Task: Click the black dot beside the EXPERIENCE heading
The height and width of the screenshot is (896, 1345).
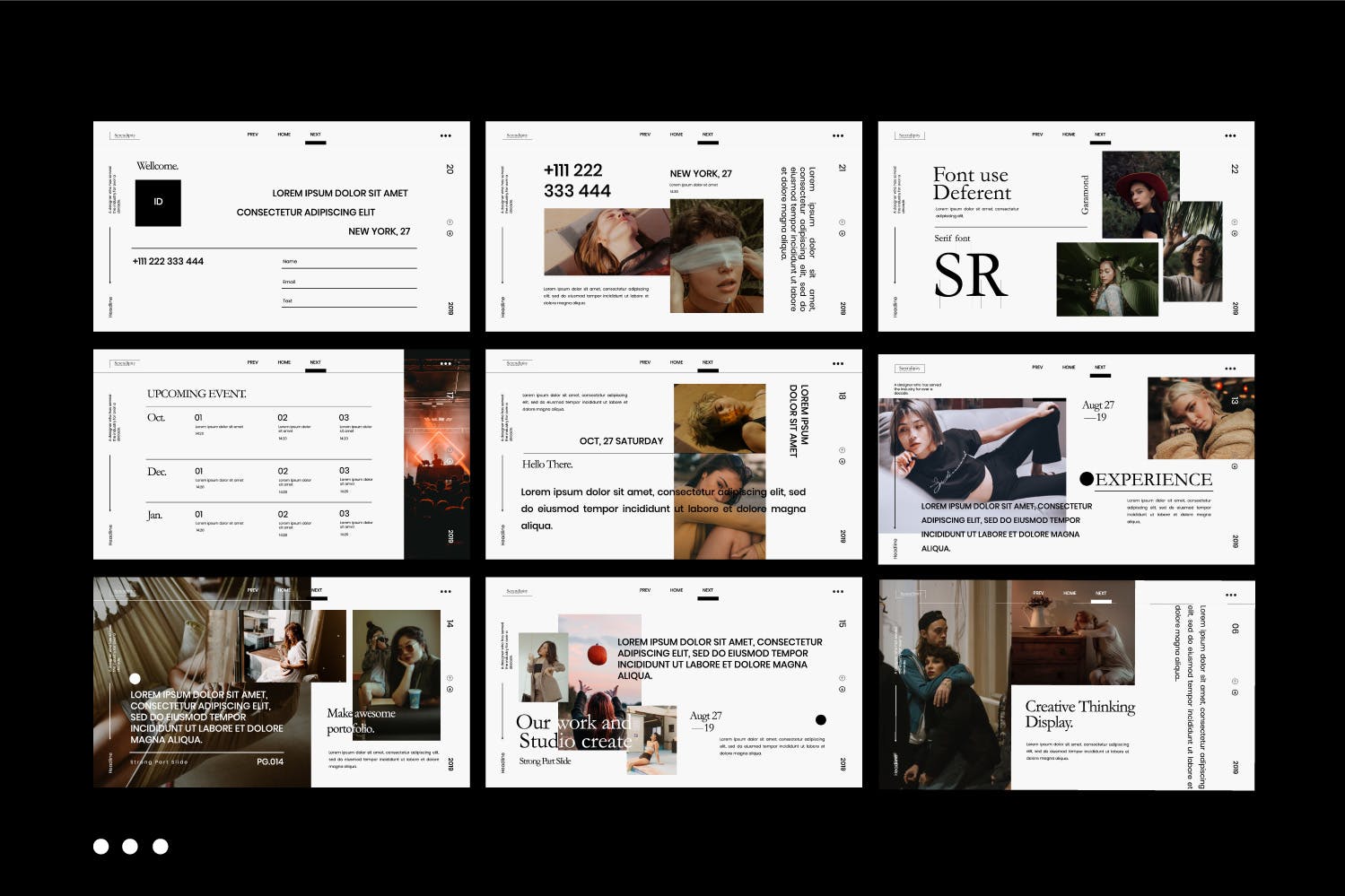Action: click(x=1087, y=479)
